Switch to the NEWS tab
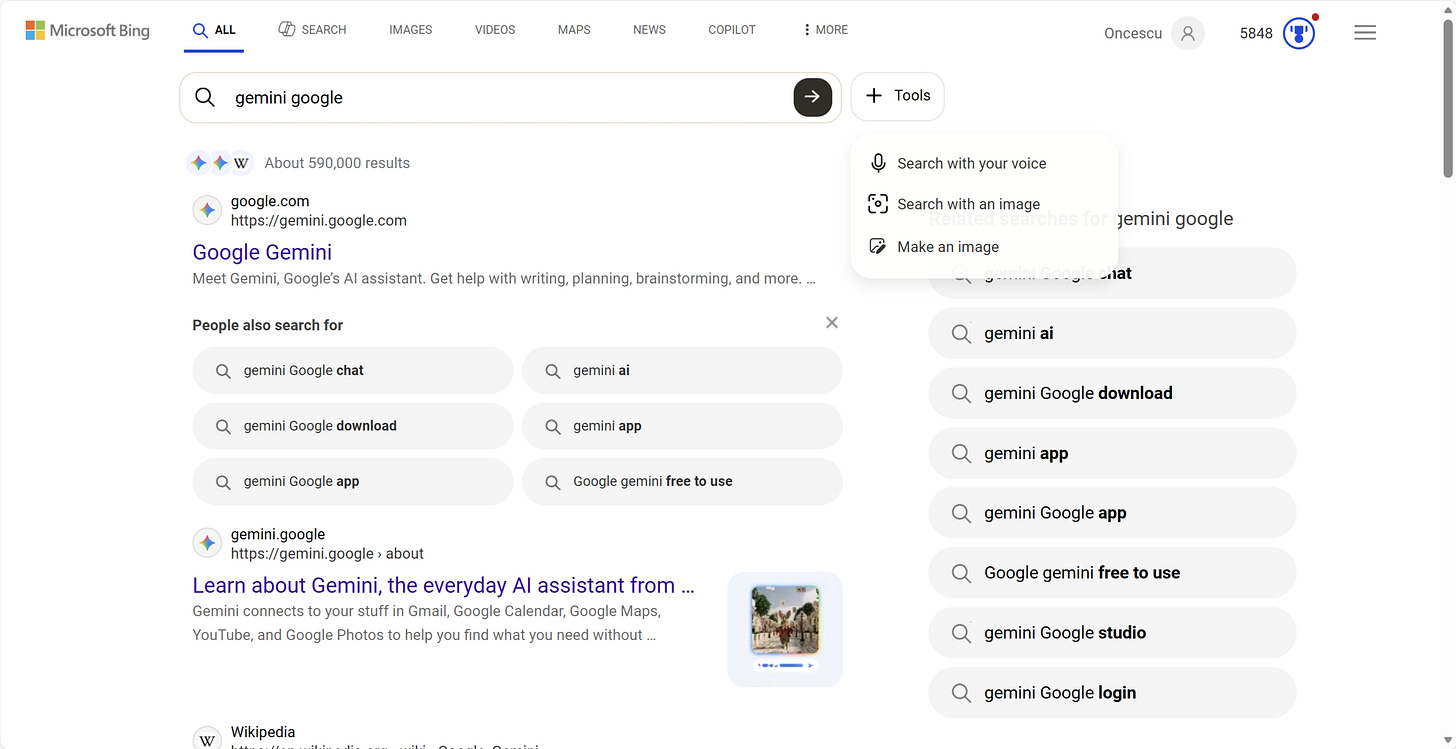This screenshot has width=1456, height=749. [649, 30]
